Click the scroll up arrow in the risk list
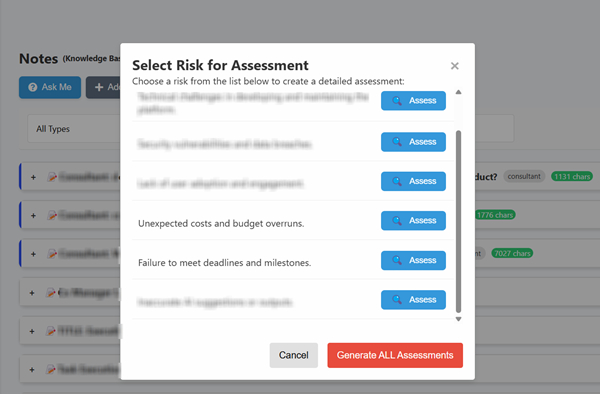The height and width of the screenshot is (394, 600). click(458, 92)
